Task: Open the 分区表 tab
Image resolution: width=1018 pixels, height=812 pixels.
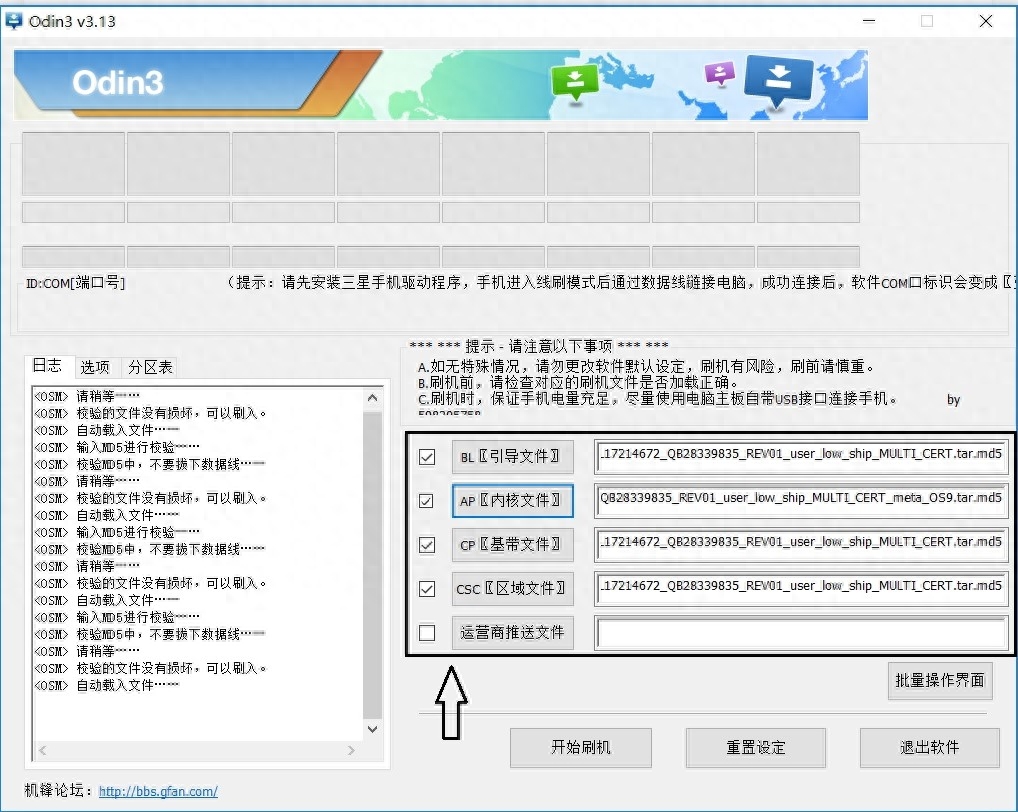Action: pyautogui.click(x=150, y=367)
